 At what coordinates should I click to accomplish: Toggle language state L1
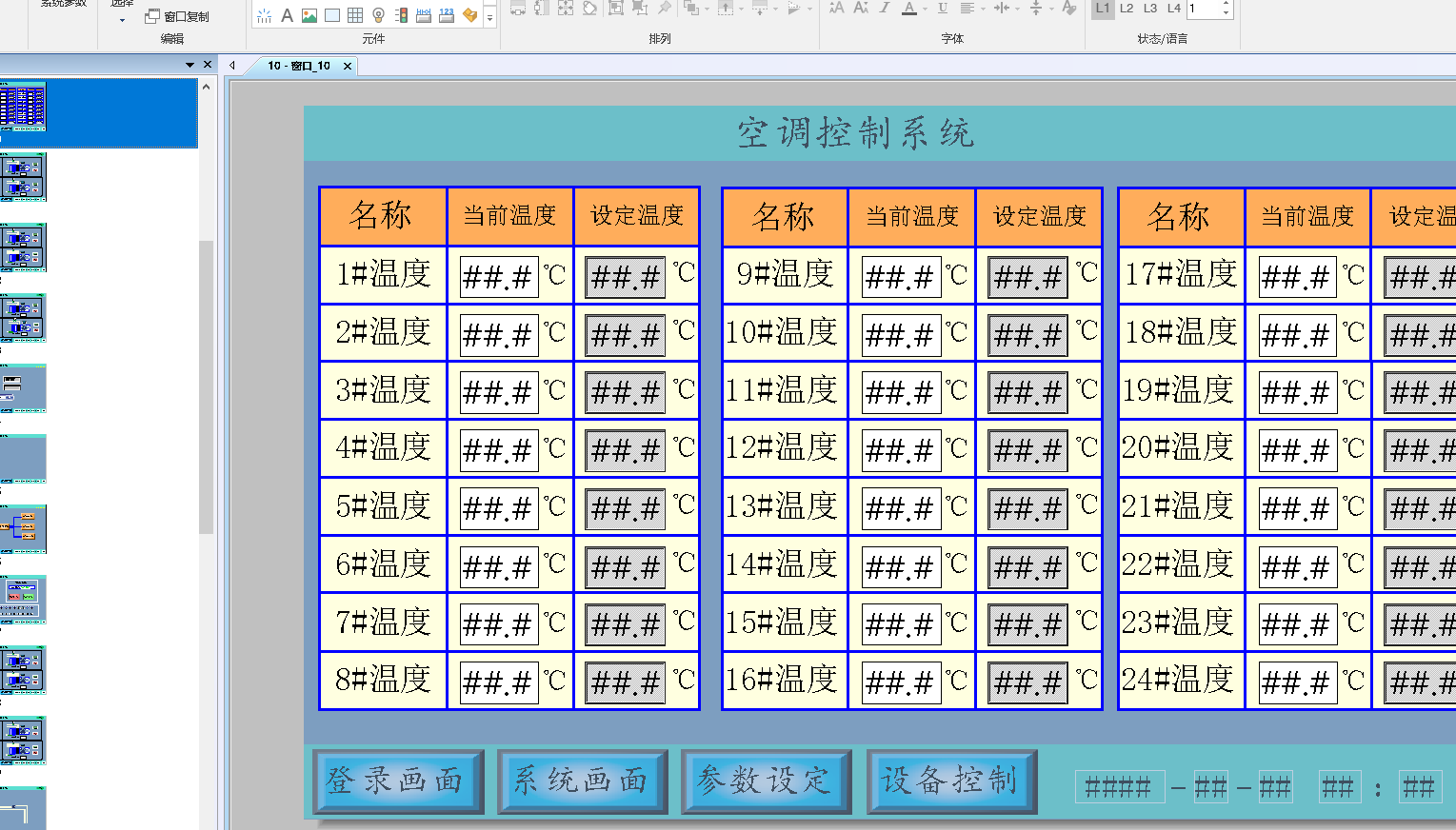pos(1103,9)
